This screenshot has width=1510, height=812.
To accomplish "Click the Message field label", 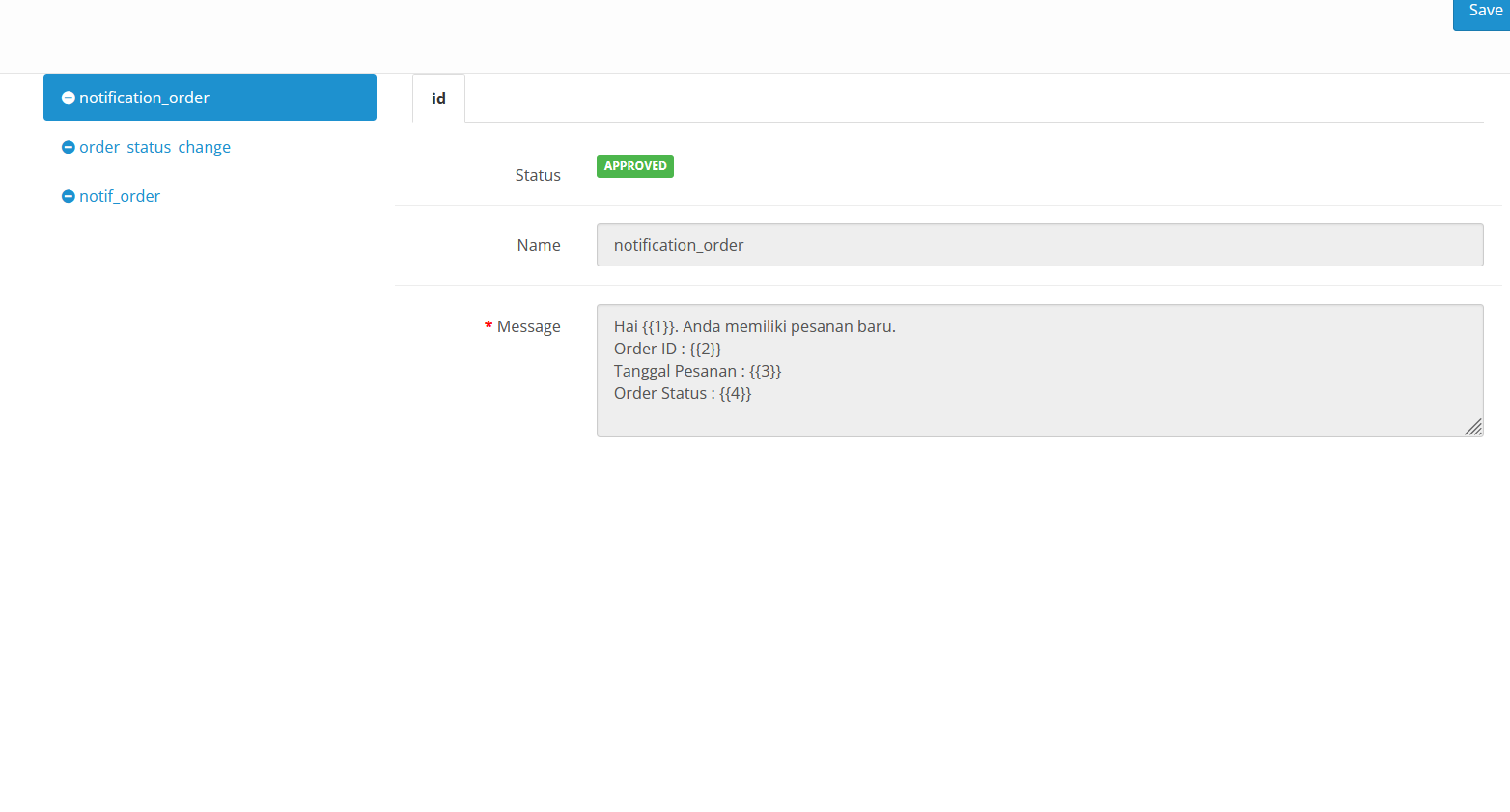I will [528, 326].
